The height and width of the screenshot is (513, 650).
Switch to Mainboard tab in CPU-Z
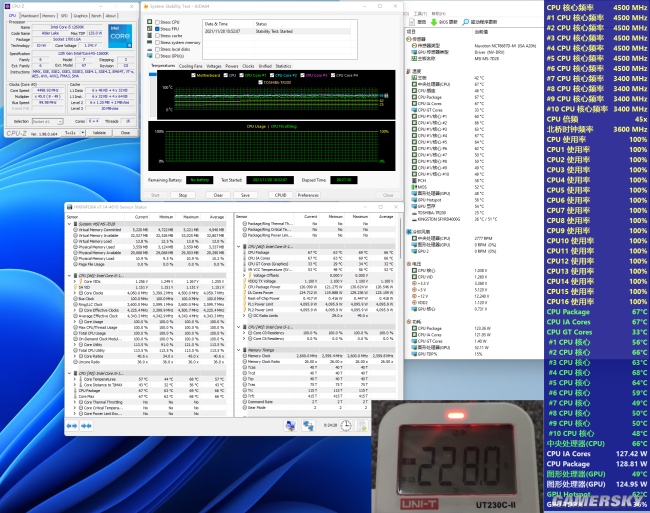30,16
